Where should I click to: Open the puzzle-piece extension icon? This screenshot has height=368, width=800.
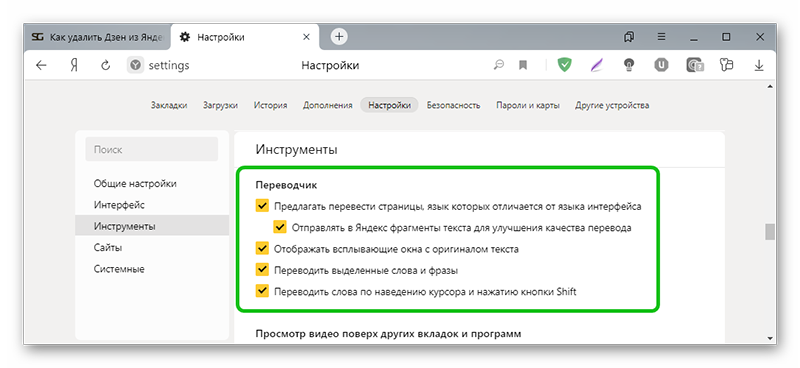tap(726, 65)
